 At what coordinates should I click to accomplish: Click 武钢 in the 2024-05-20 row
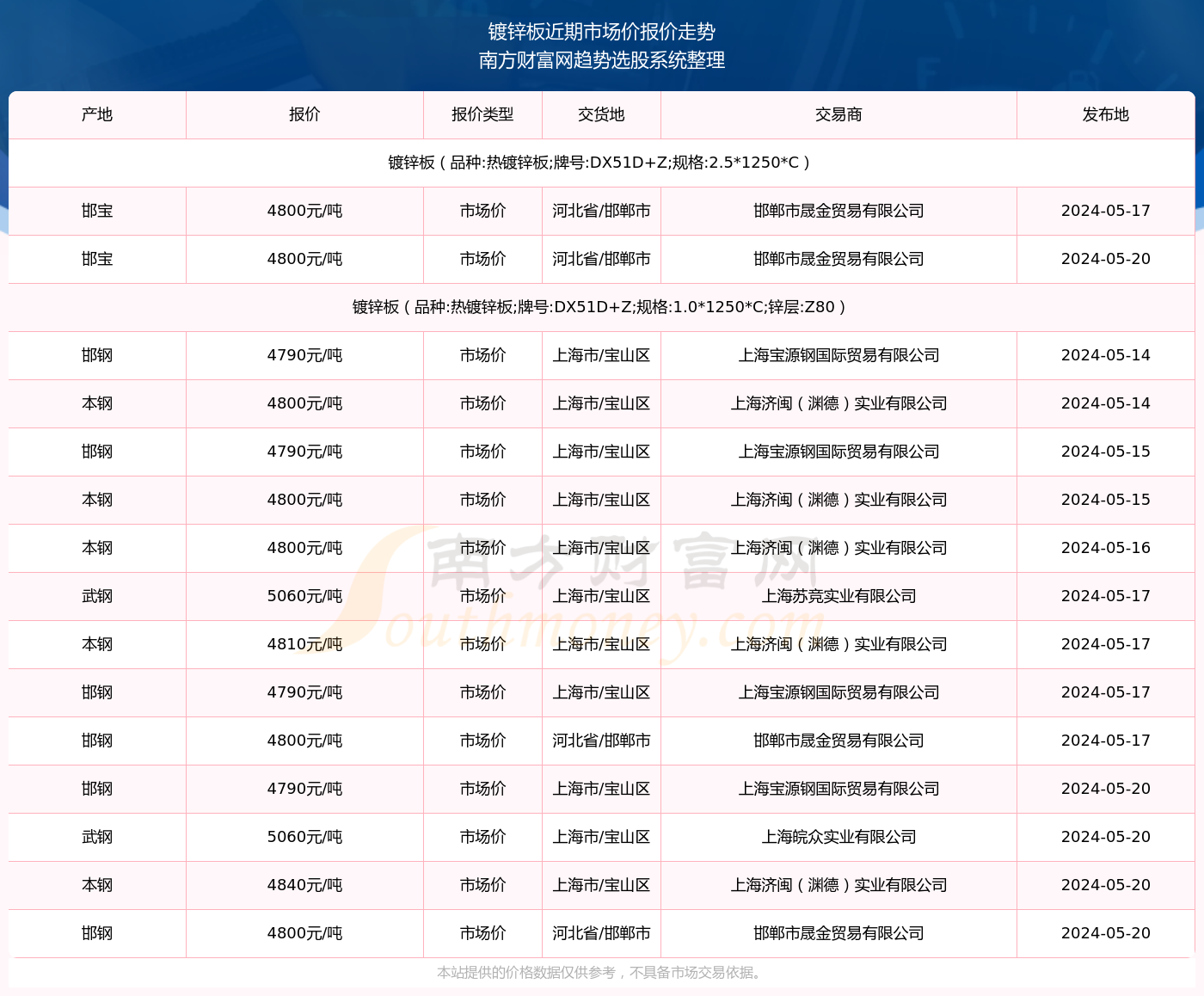point(97,837)
